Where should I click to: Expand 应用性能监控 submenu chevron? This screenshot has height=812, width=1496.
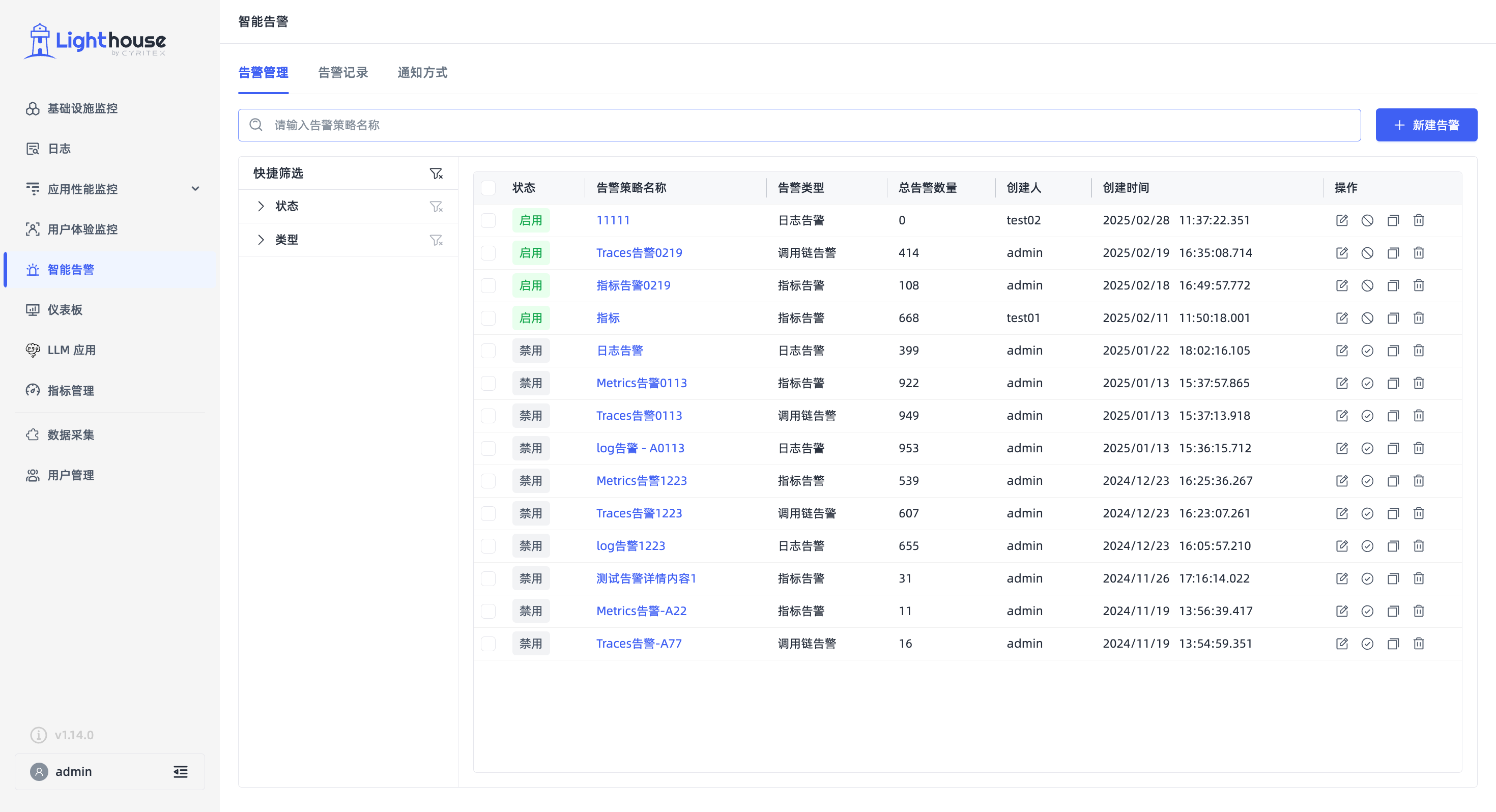point(195,189)
